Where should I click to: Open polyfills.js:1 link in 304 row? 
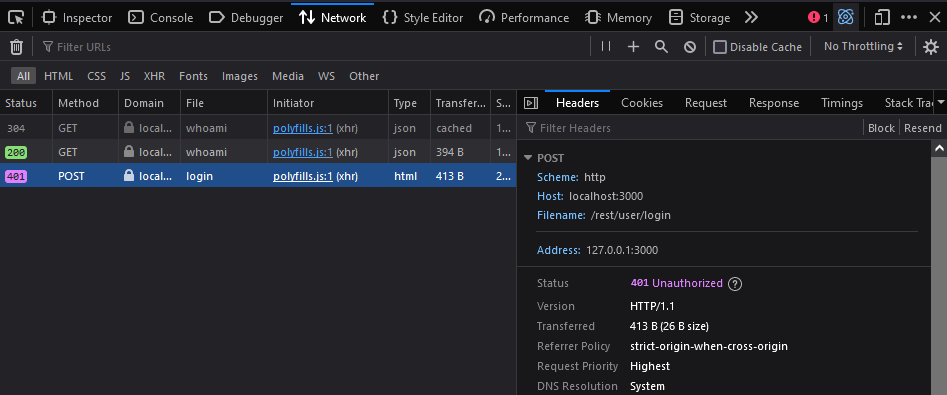[x=303, y=128]
